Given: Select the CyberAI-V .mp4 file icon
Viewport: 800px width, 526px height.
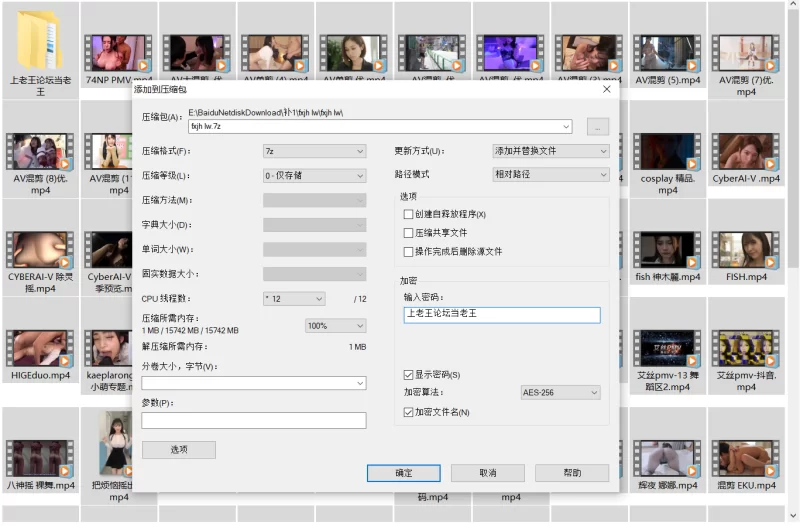Looking at the screenshot, I should coord(745,150).
